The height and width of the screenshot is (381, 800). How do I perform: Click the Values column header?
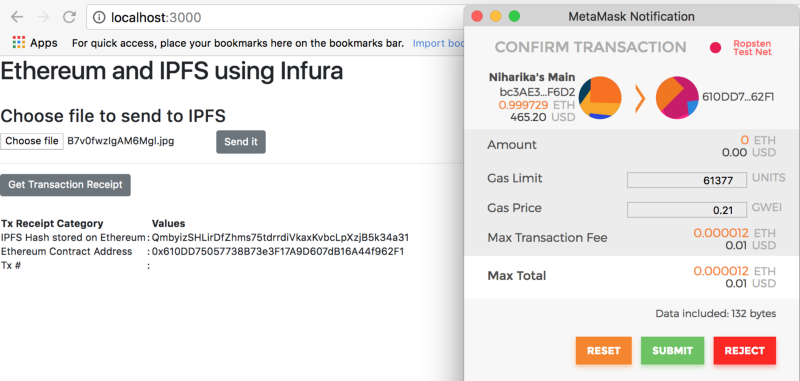[x=168, y=223]
